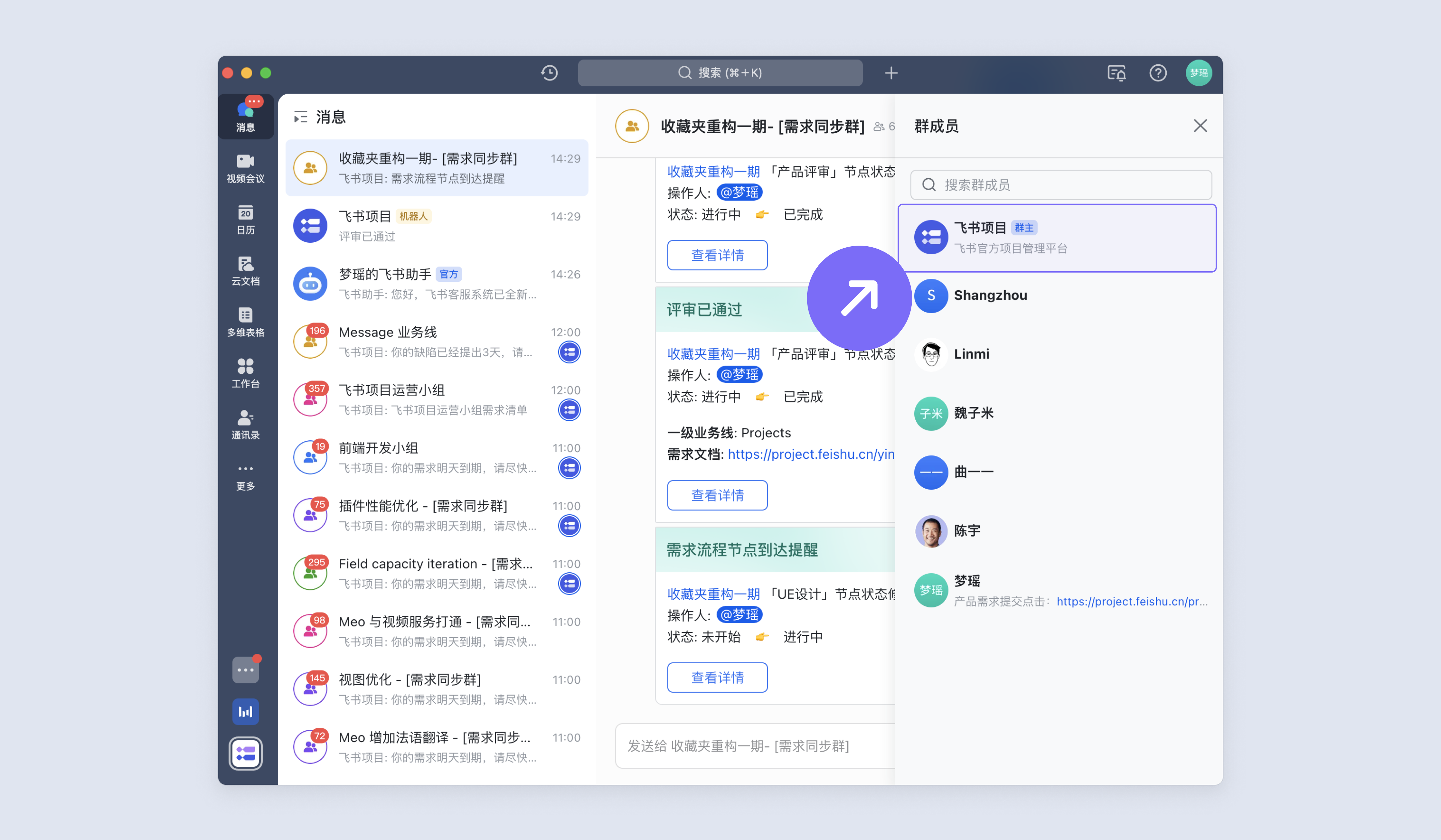Open the help question-mark icon
The height and width of the screenshot is (840, 1441).
tap(1158, 73)
